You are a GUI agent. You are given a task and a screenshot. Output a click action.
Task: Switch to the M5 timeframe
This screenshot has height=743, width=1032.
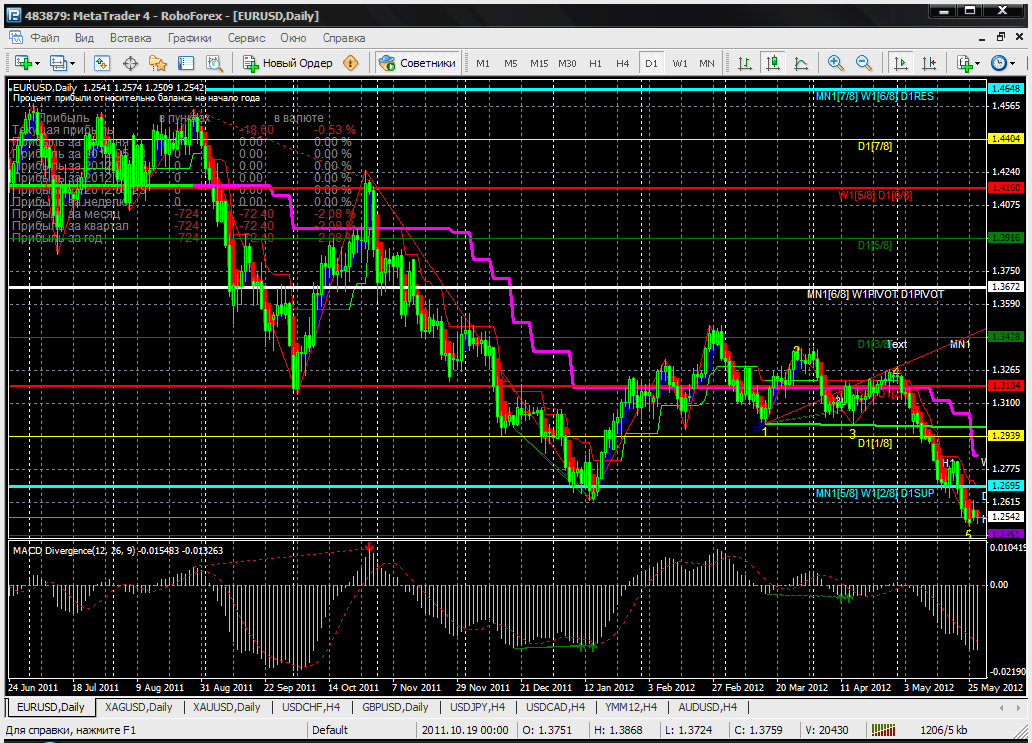pos(511,63)
